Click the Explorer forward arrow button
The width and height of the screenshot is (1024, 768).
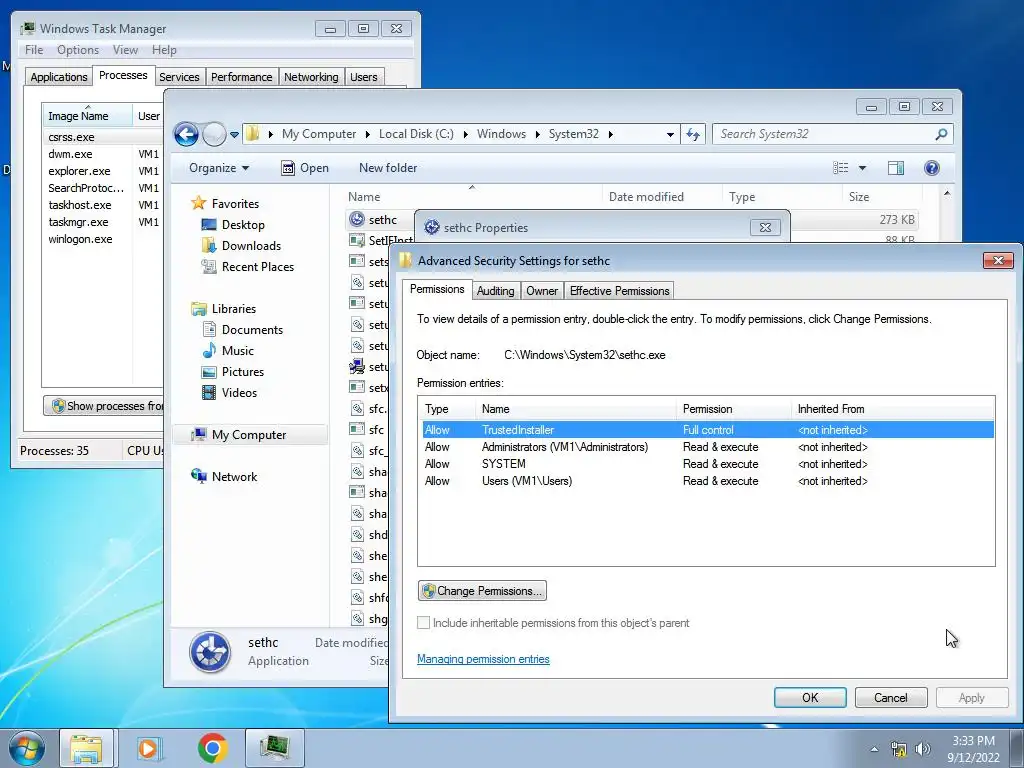214,135
